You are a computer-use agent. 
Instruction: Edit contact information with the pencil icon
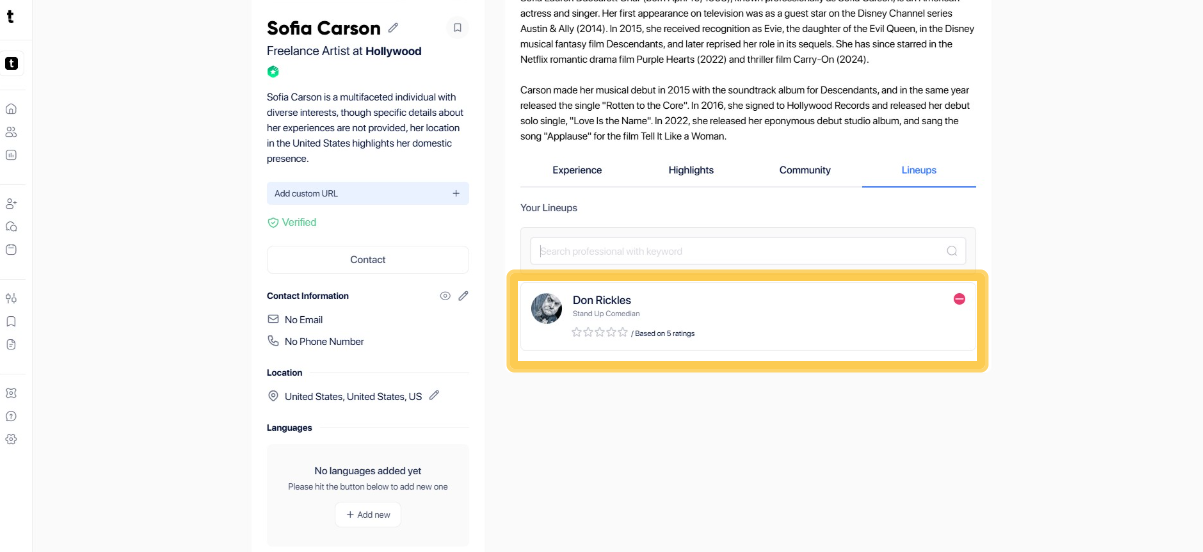coord(464,296)
